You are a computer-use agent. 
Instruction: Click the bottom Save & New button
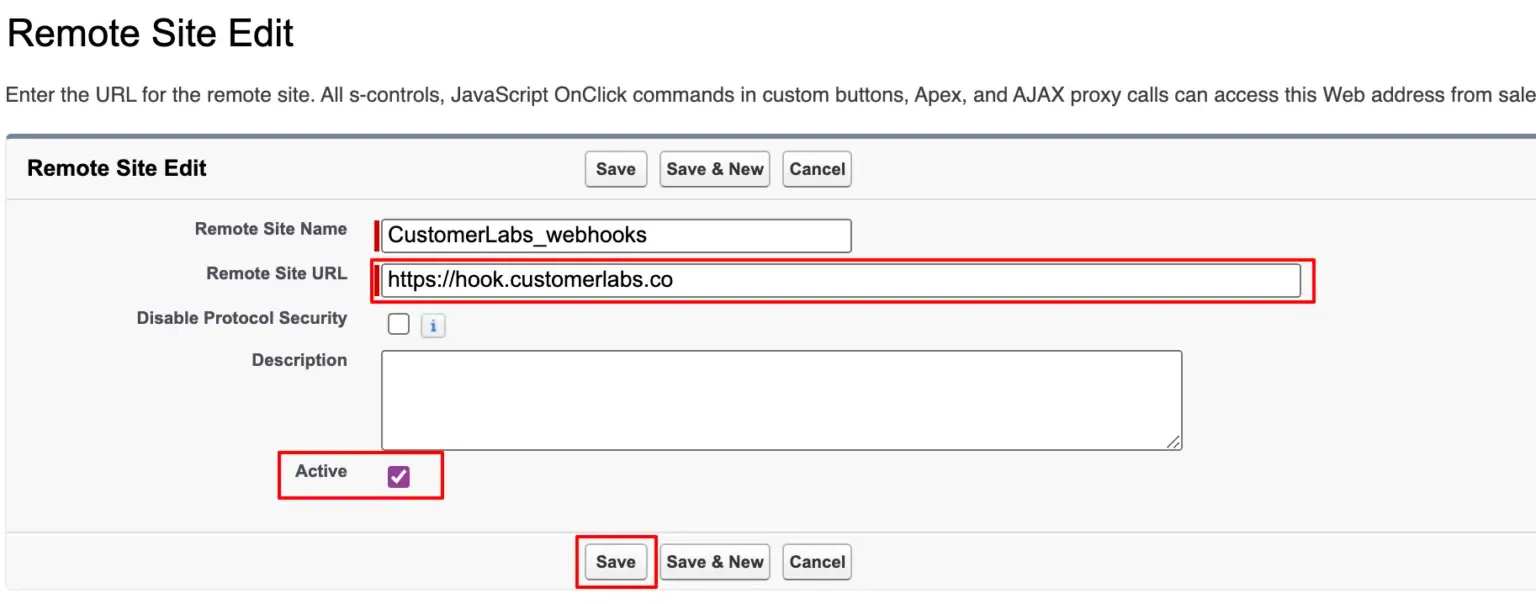[715, 562]
